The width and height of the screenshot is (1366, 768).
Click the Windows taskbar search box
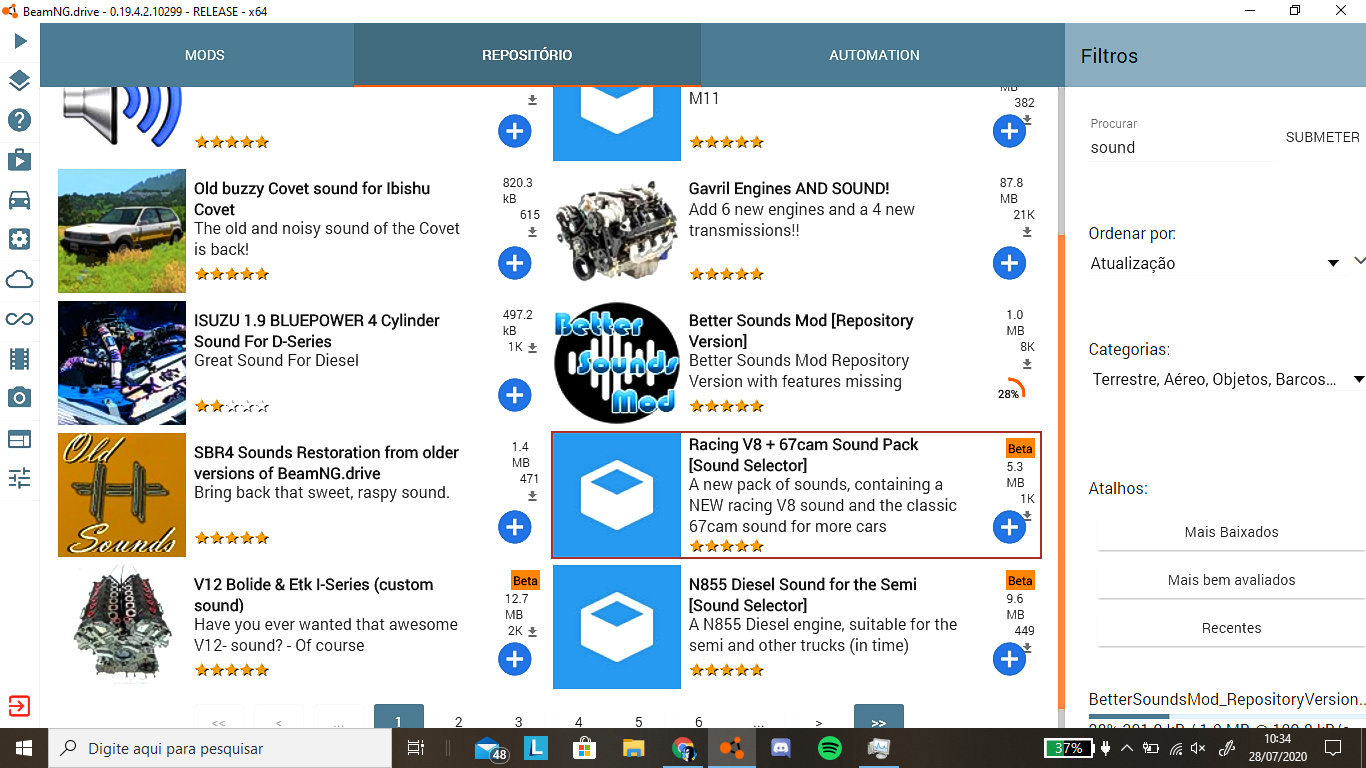[x=220, y=748]
